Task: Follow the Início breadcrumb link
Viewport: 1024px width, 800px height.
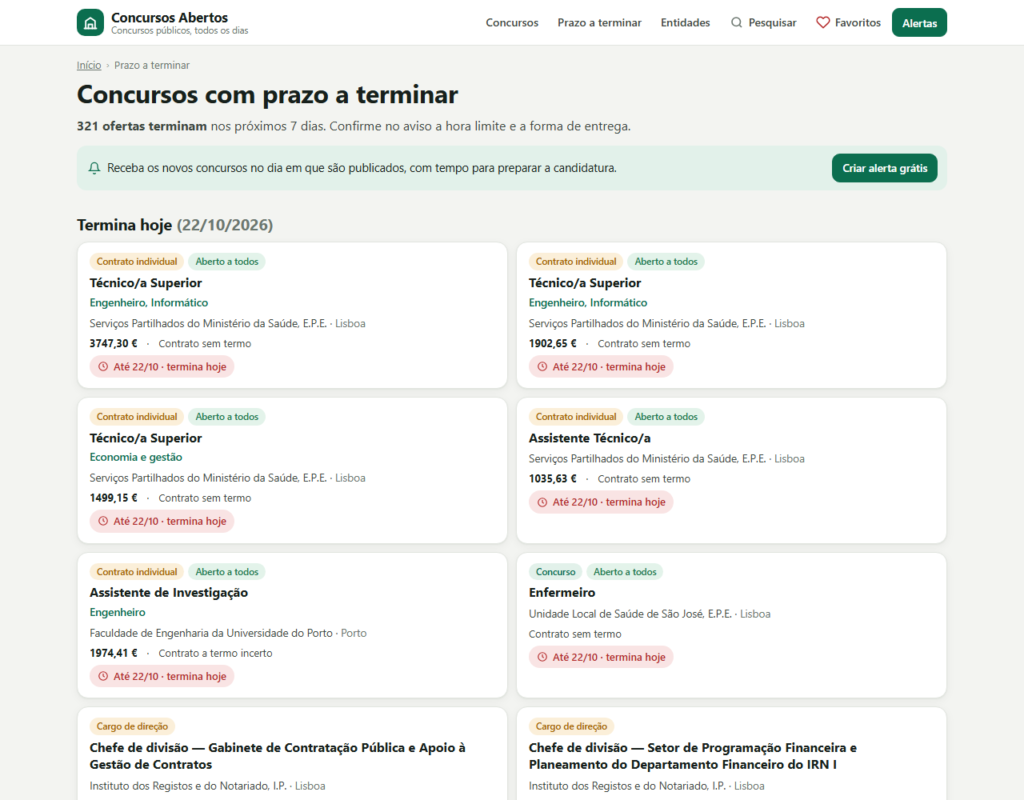Action: 89,65
